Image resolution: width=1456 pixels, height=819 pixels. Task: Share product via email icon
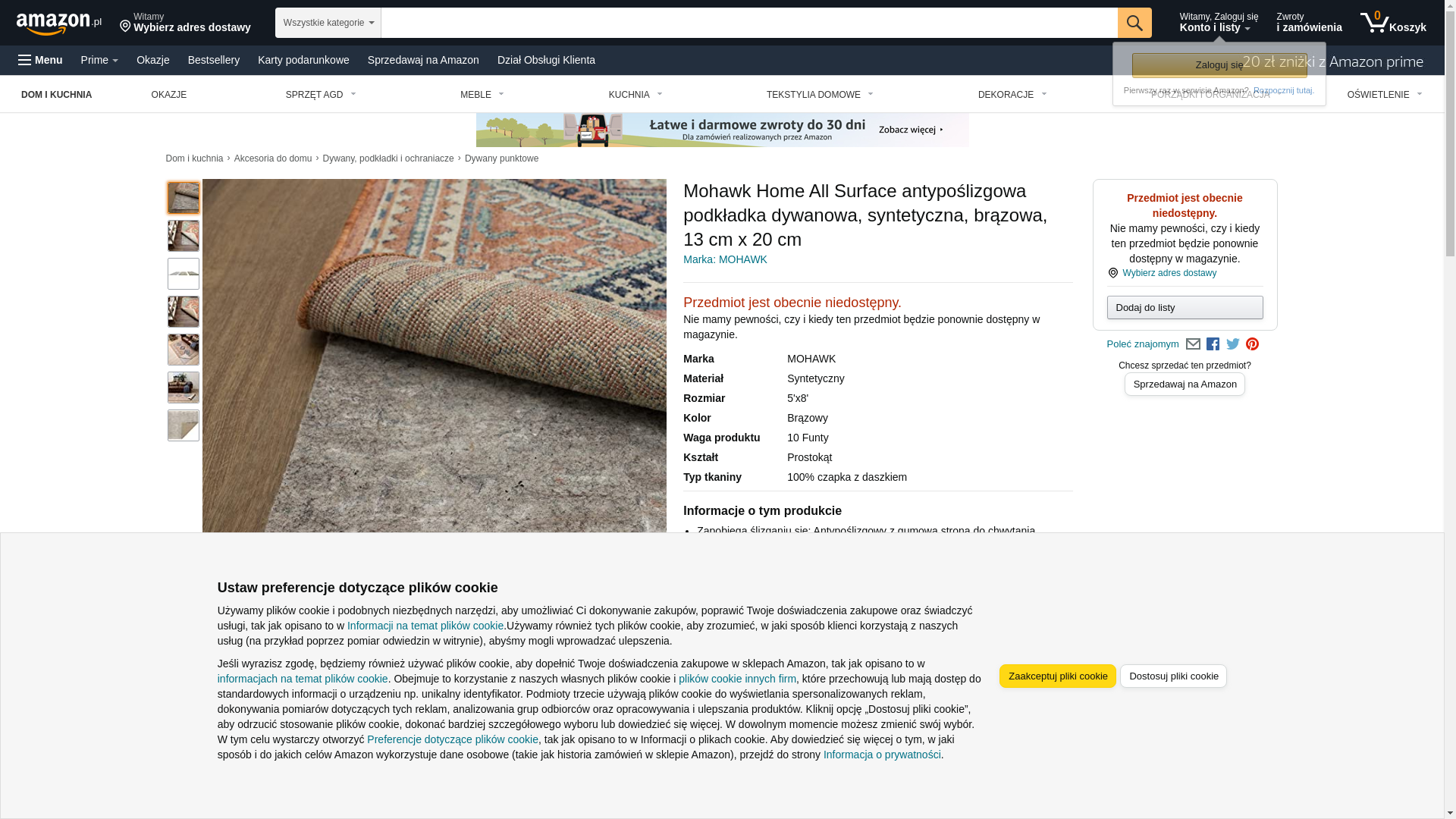click(x=1193, y=344)
